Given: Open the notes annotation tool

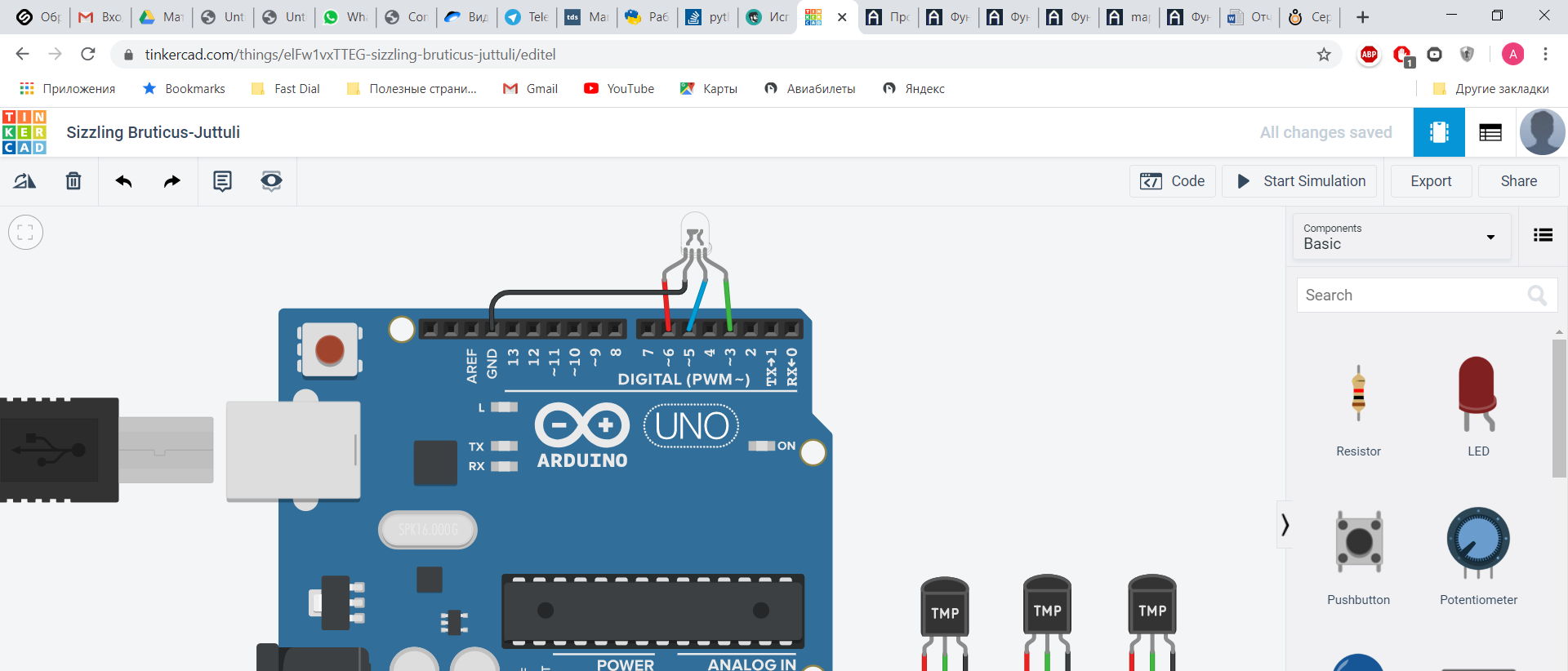Looking at the screenshot, I should click(222, 181).
